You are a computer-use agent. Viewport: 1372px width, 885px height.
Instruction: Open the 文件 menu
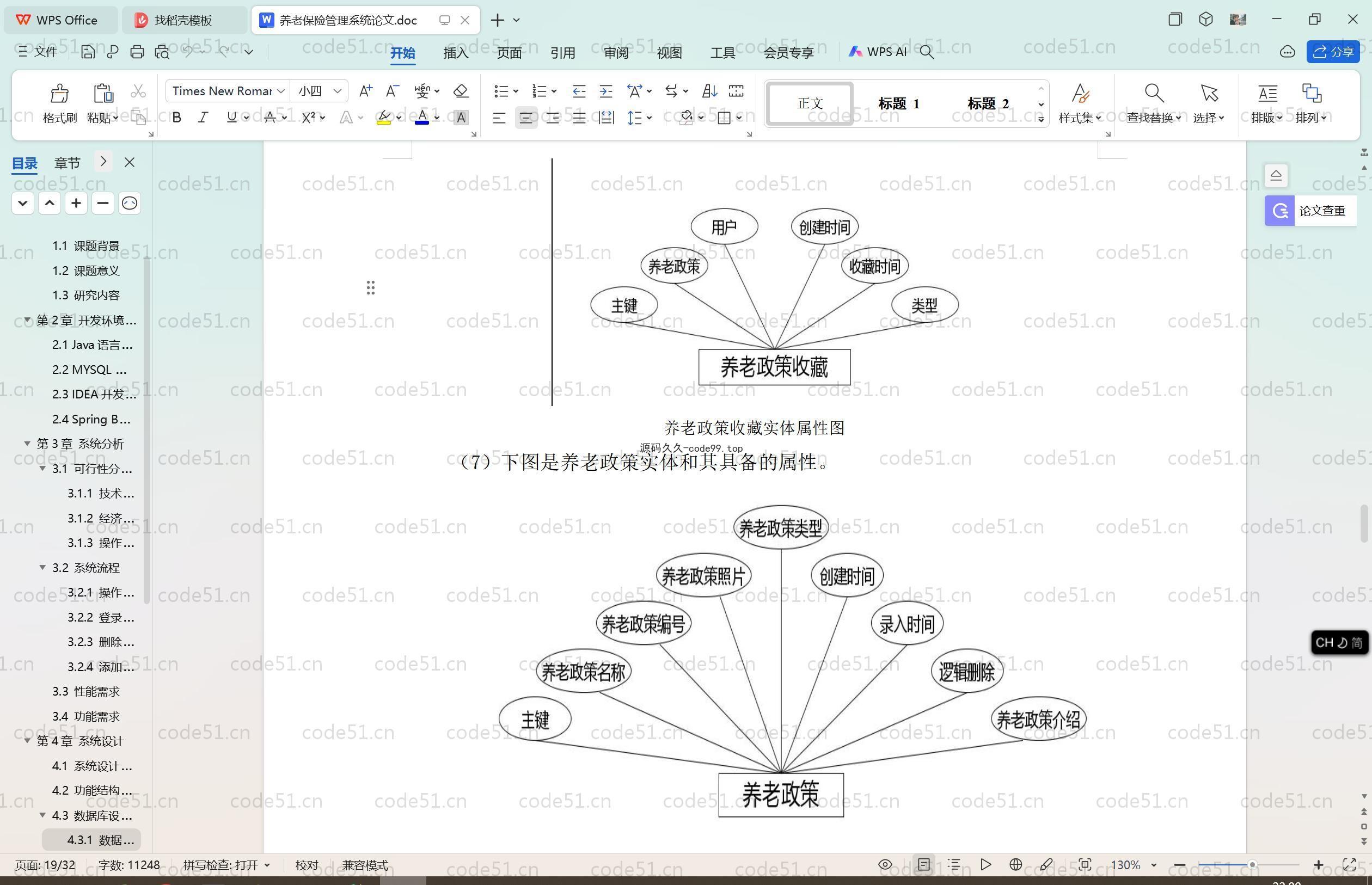pos(38,52)
